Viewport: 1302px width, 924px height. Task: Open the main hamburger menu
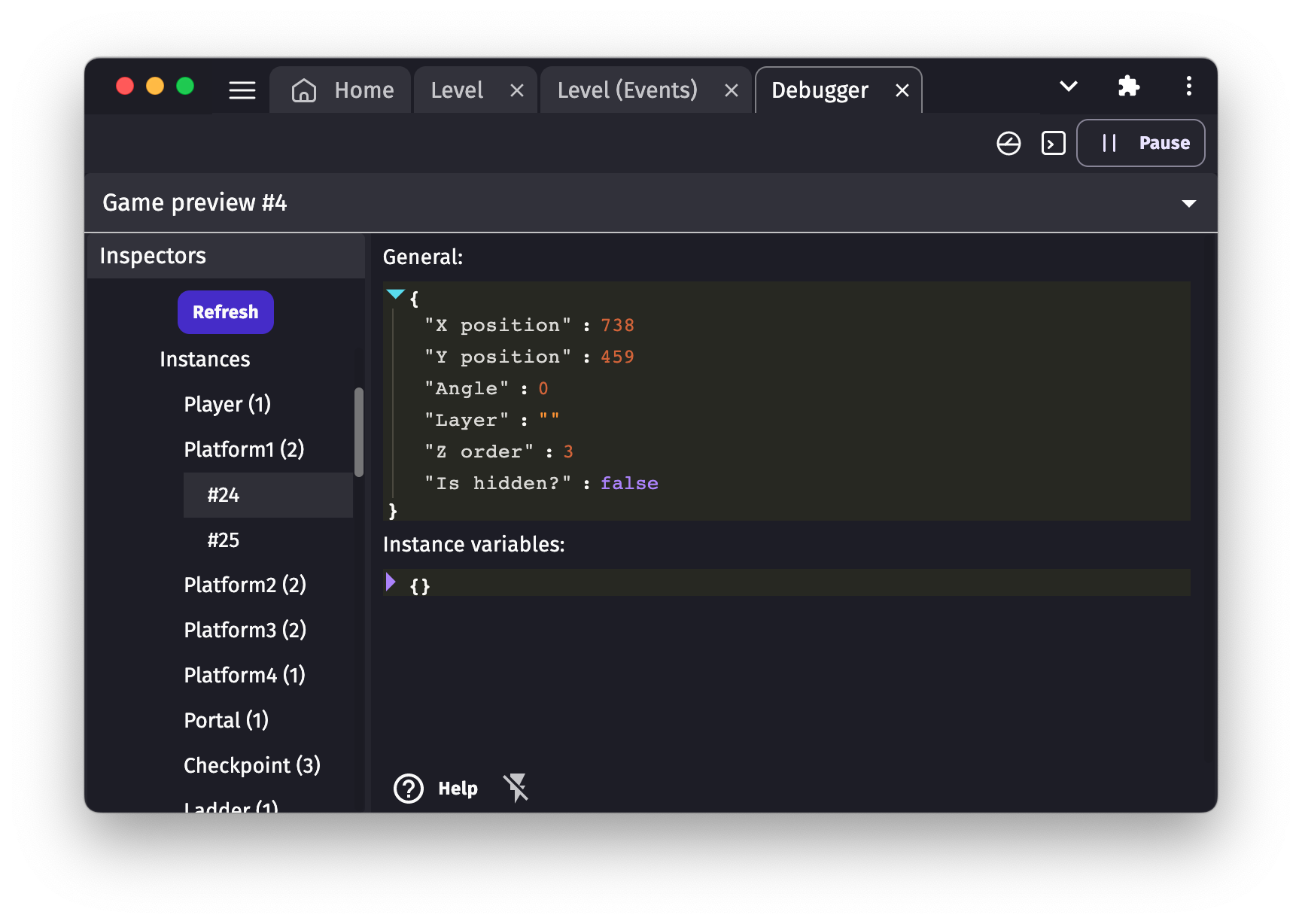tap(242, 90)
